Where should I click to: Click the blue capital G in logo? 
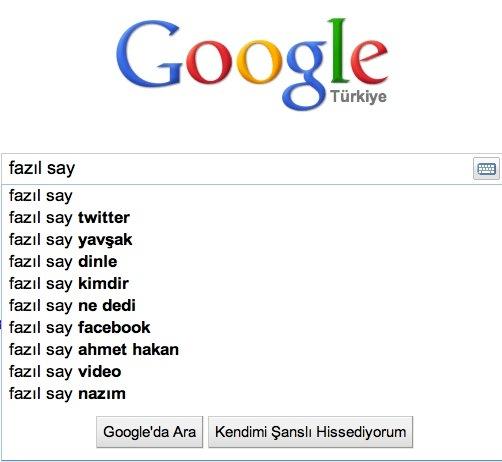149,54
